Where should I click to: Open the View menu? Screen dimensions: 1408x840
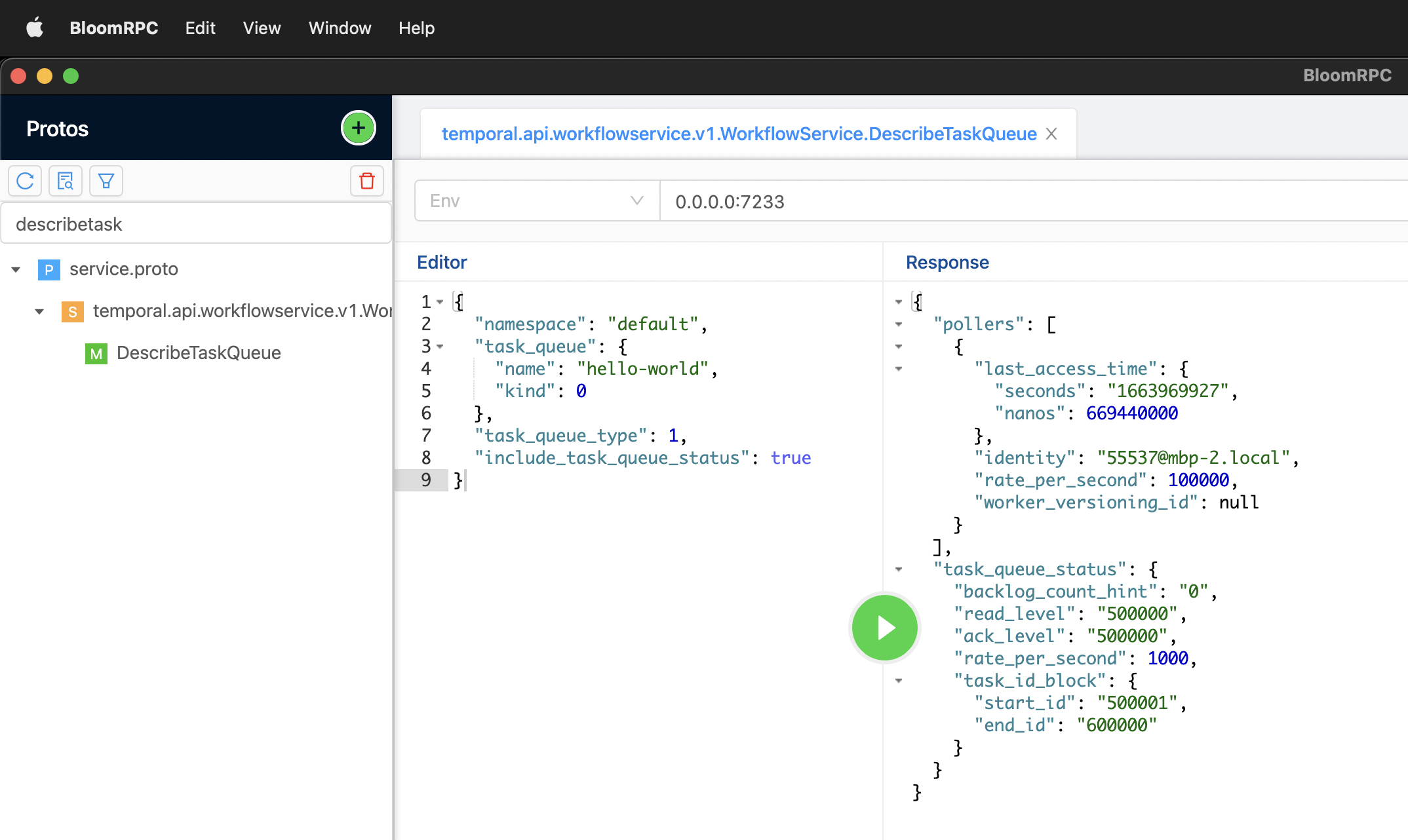(262, 28)
